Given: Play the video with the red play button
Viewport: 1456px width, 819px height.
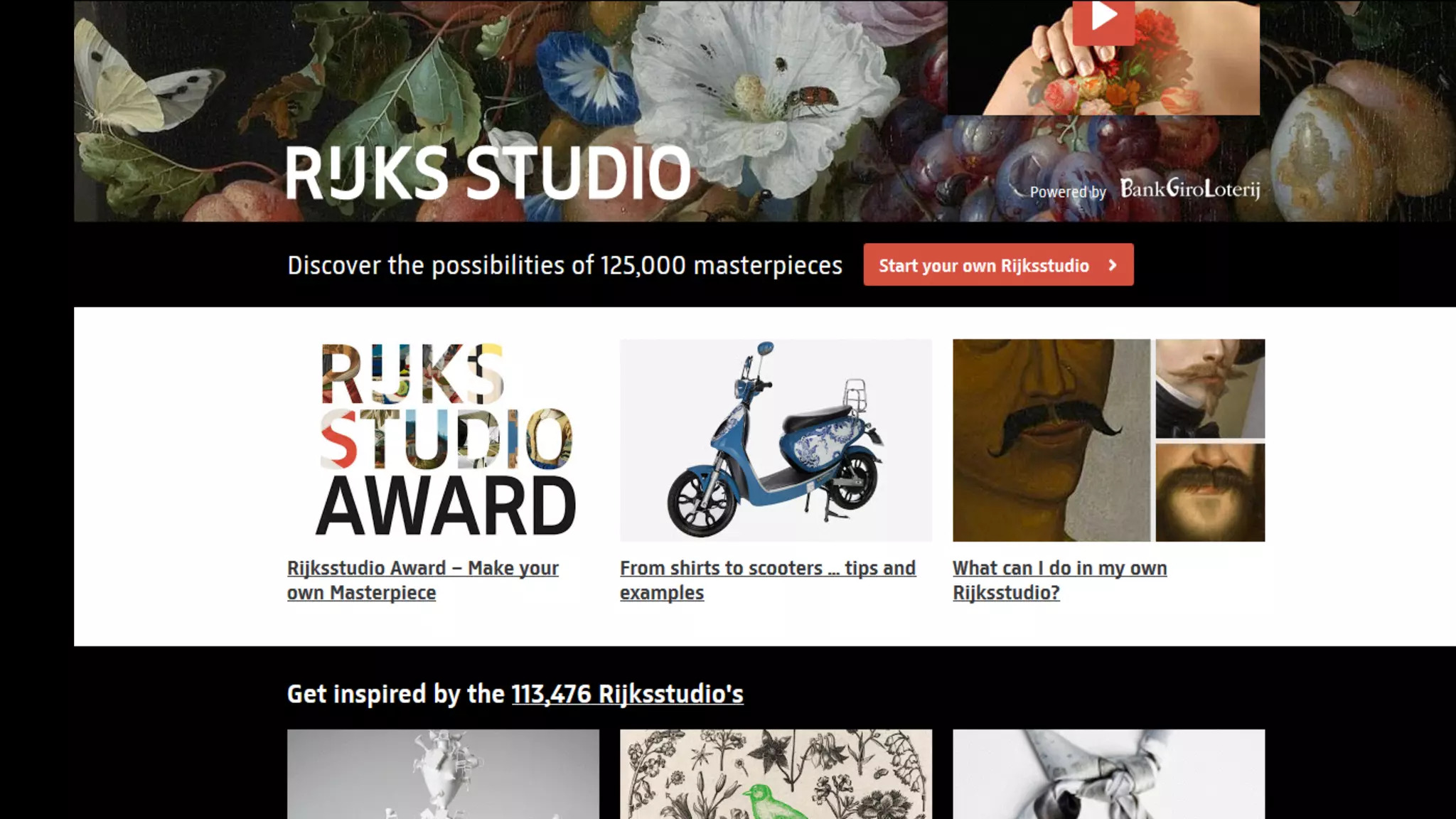Looking at the screenshot, I should coord(1103,20).
